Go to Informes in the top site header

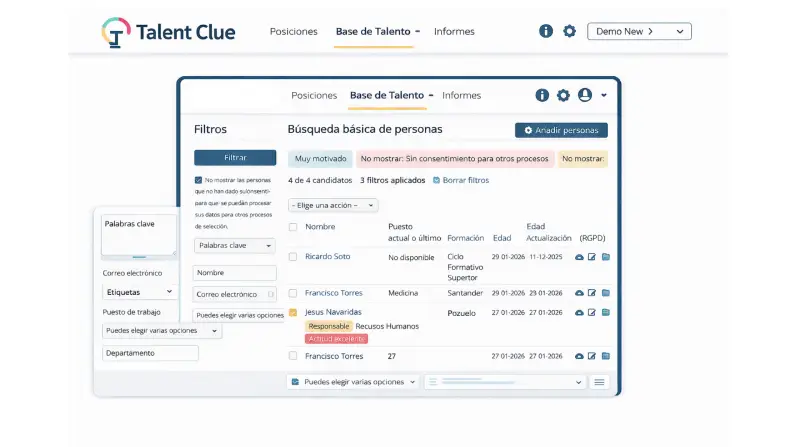454,32
